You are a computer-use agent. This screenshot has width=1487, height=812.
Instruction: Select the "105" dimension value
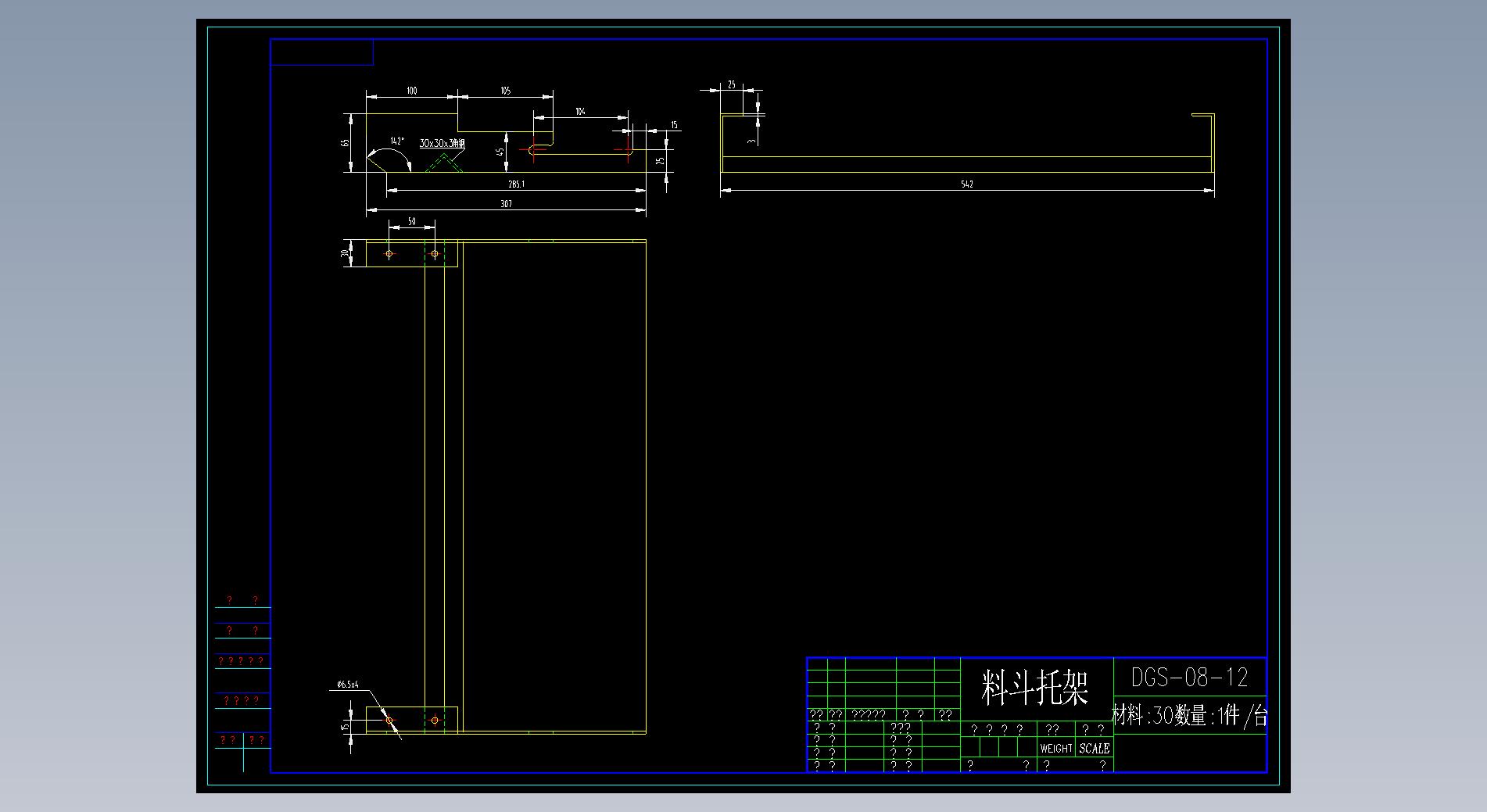(x=505, y=91)
